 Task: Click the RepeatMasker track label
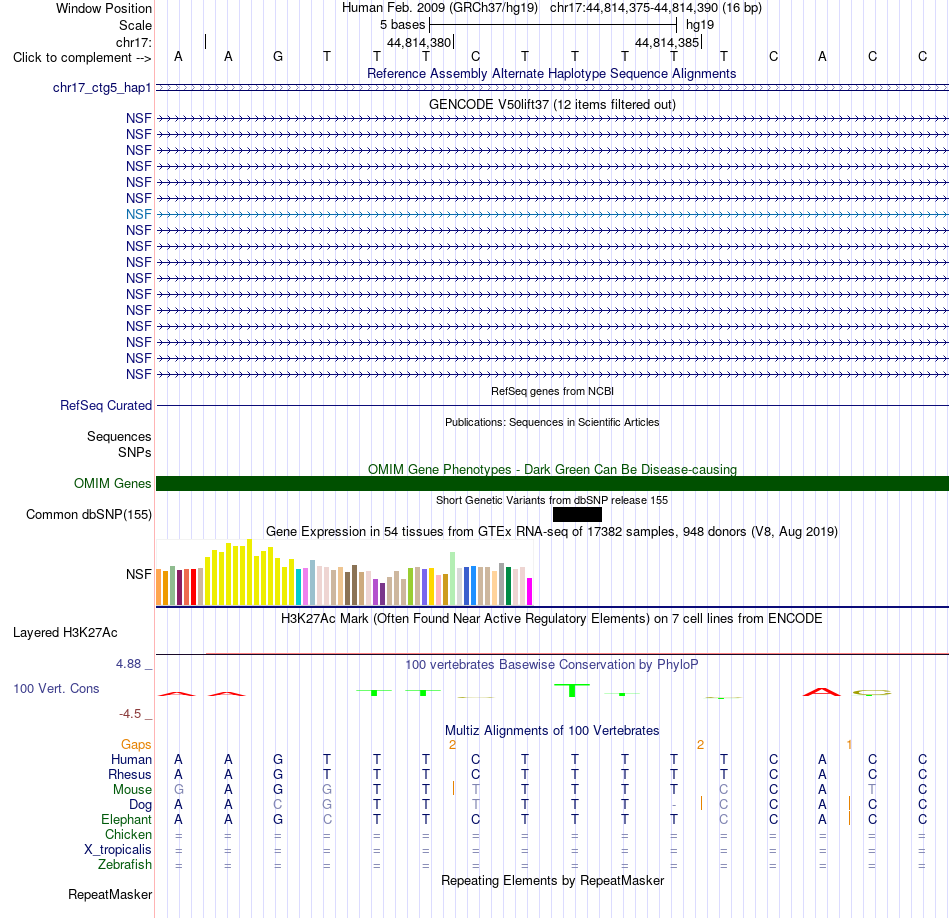point(110,895)
